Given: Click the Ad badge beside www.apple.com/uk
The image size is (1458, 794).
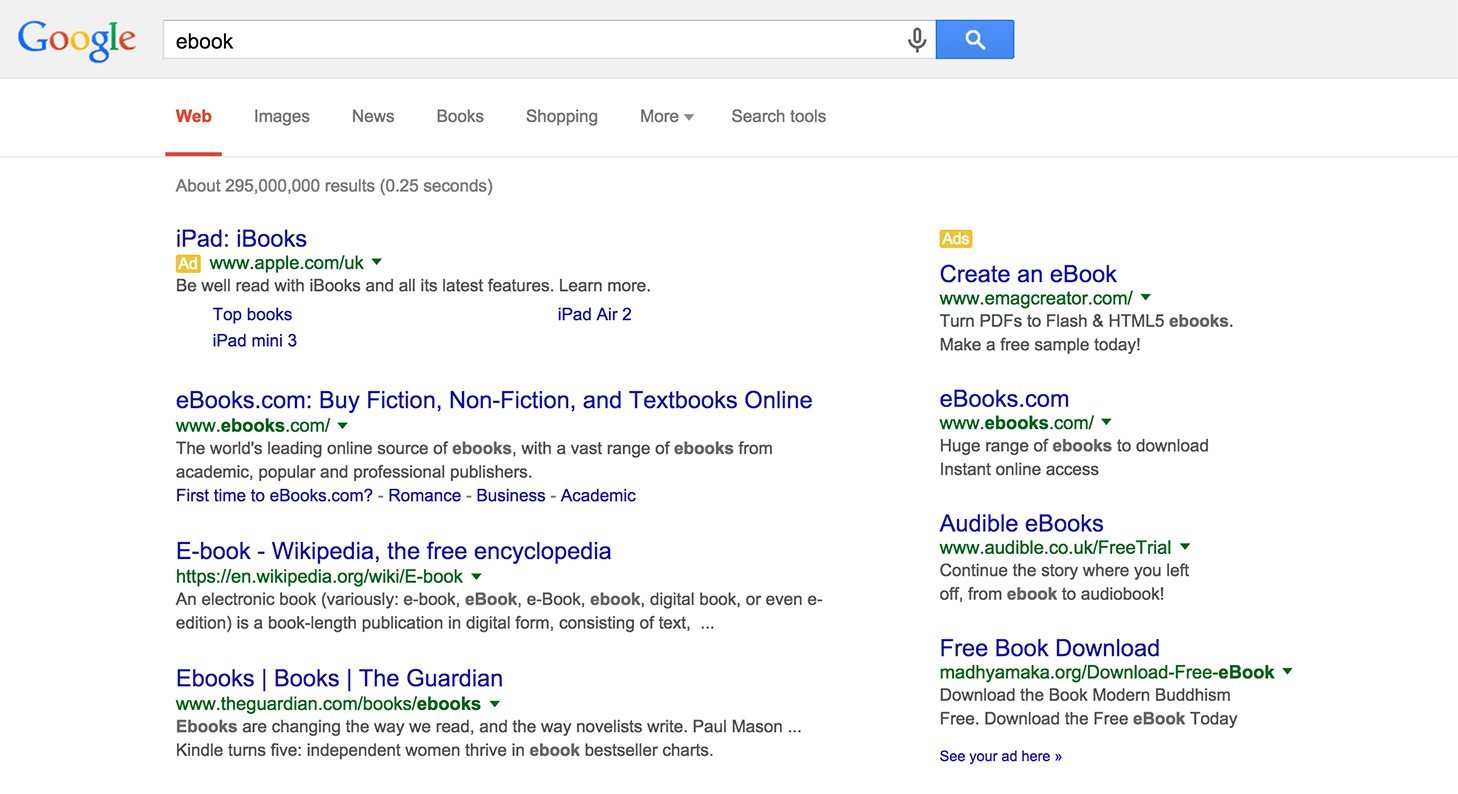Looking at the screenshot, I should [188, 264].
